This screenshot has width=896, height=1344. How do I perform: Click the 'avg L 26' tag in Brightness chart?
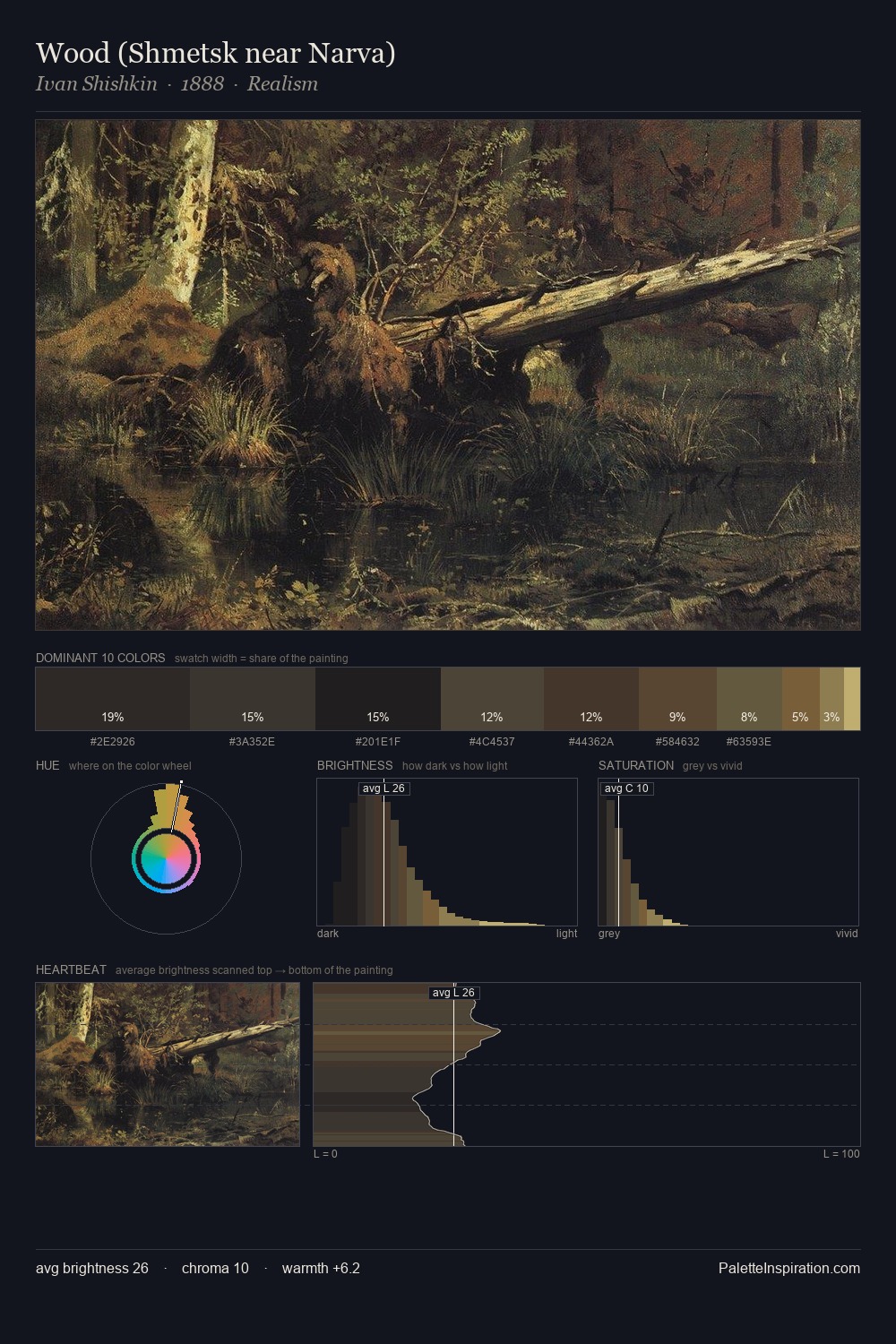pyautogui.click(x=383, y=788)
